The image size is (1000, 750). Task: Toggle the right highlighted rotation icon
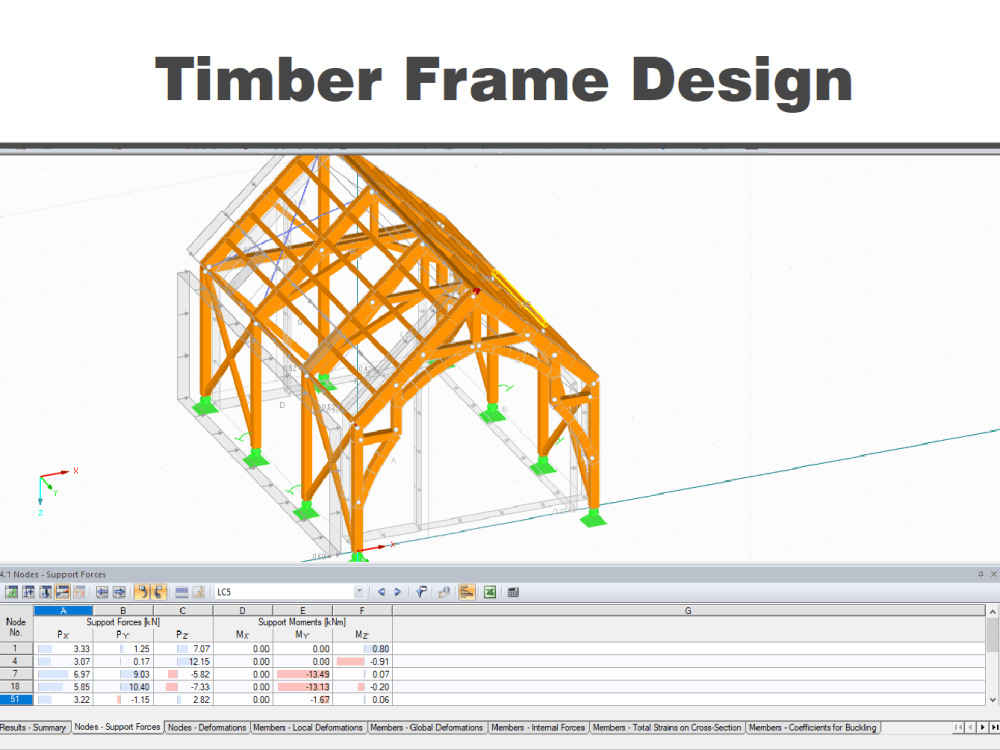click(x=158, y=592)
